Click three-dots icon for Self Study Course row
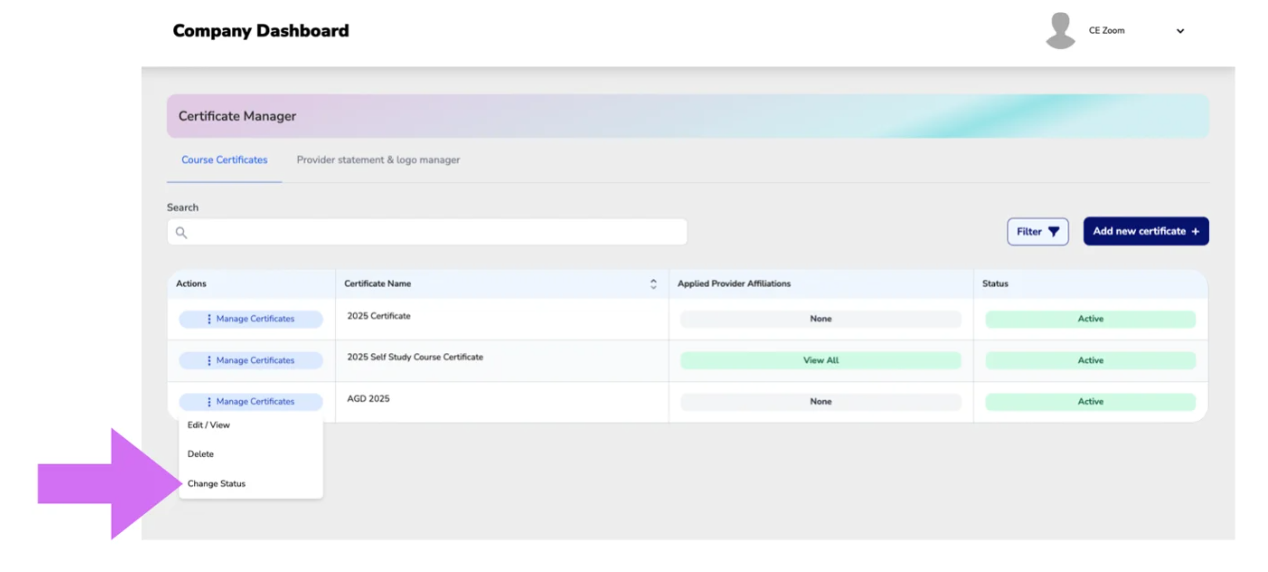The image size is (1268, 572). [x=209, y=360]
